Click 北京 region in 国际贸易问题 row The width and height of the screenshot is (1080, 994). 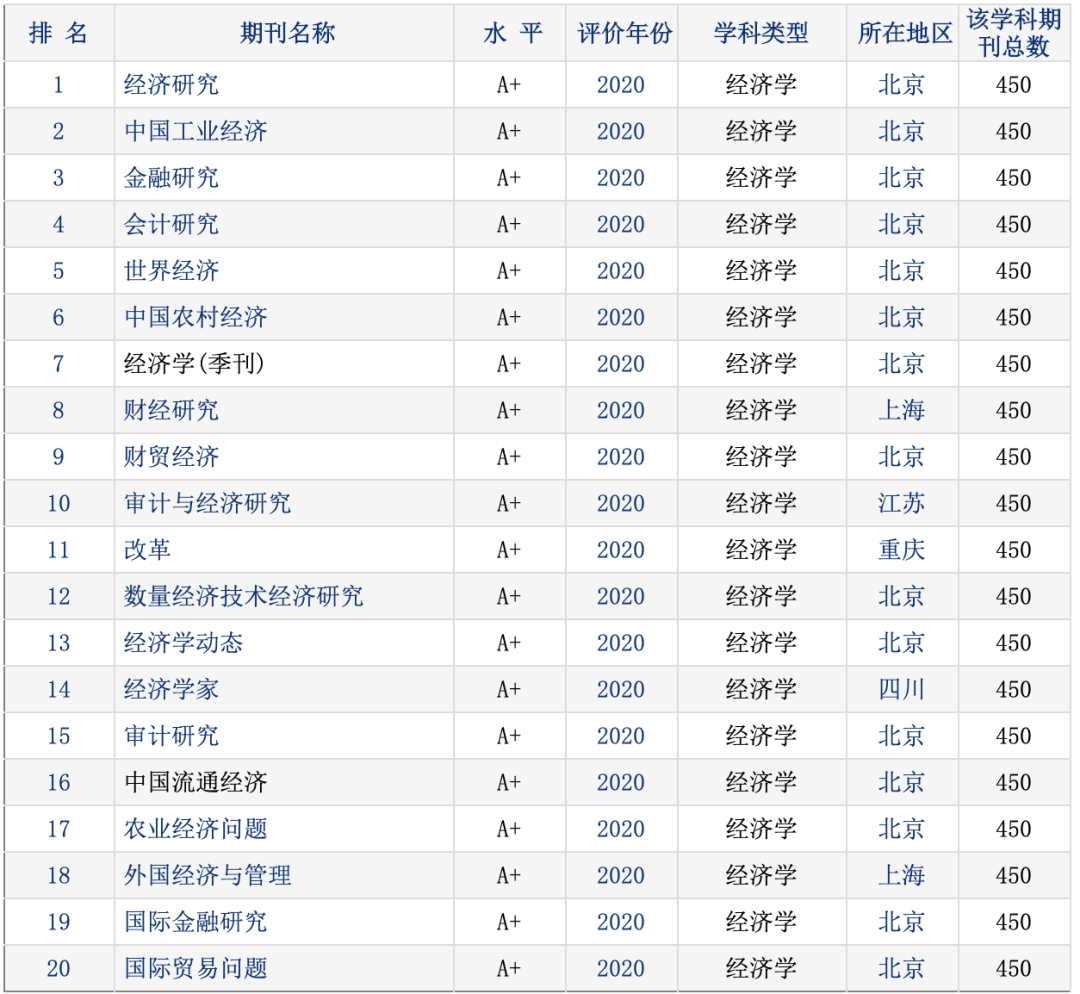pyautogui.click(x=901, y=968)
